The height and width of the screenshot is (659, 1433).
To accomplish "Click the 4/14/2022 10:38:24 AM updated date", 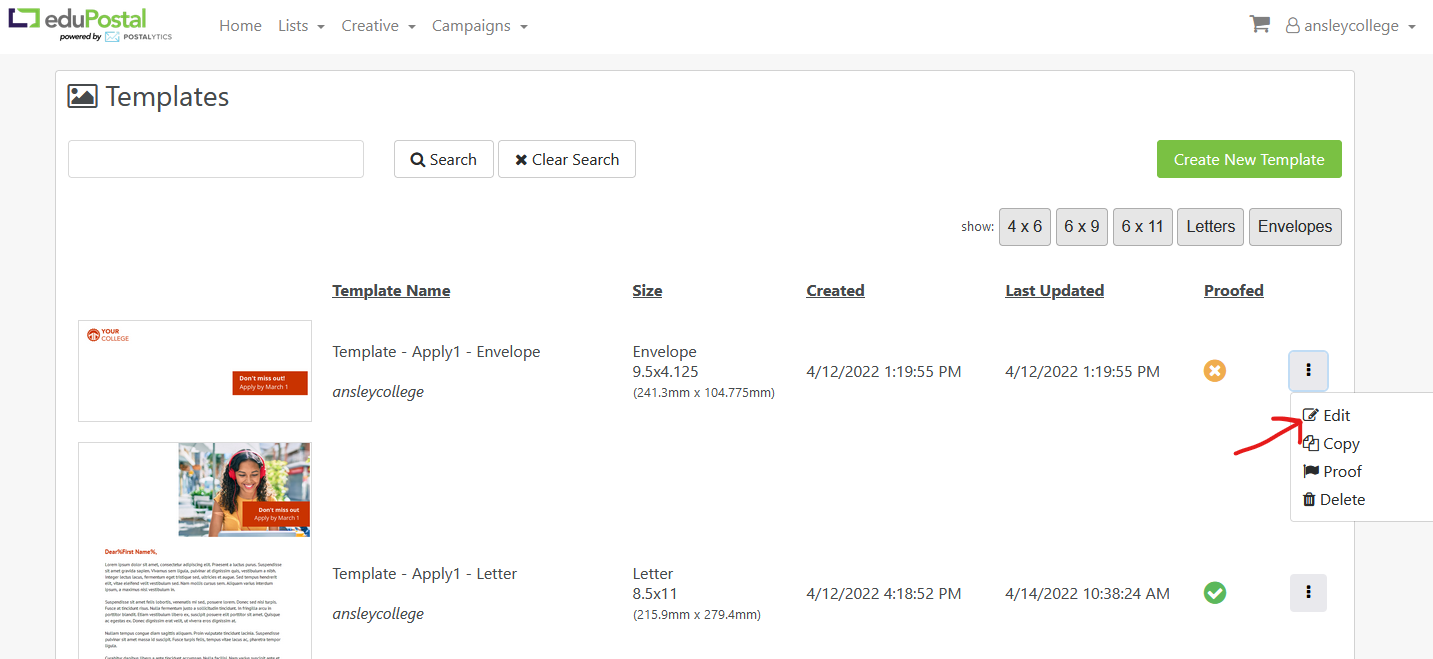I will pos(1087,593).
